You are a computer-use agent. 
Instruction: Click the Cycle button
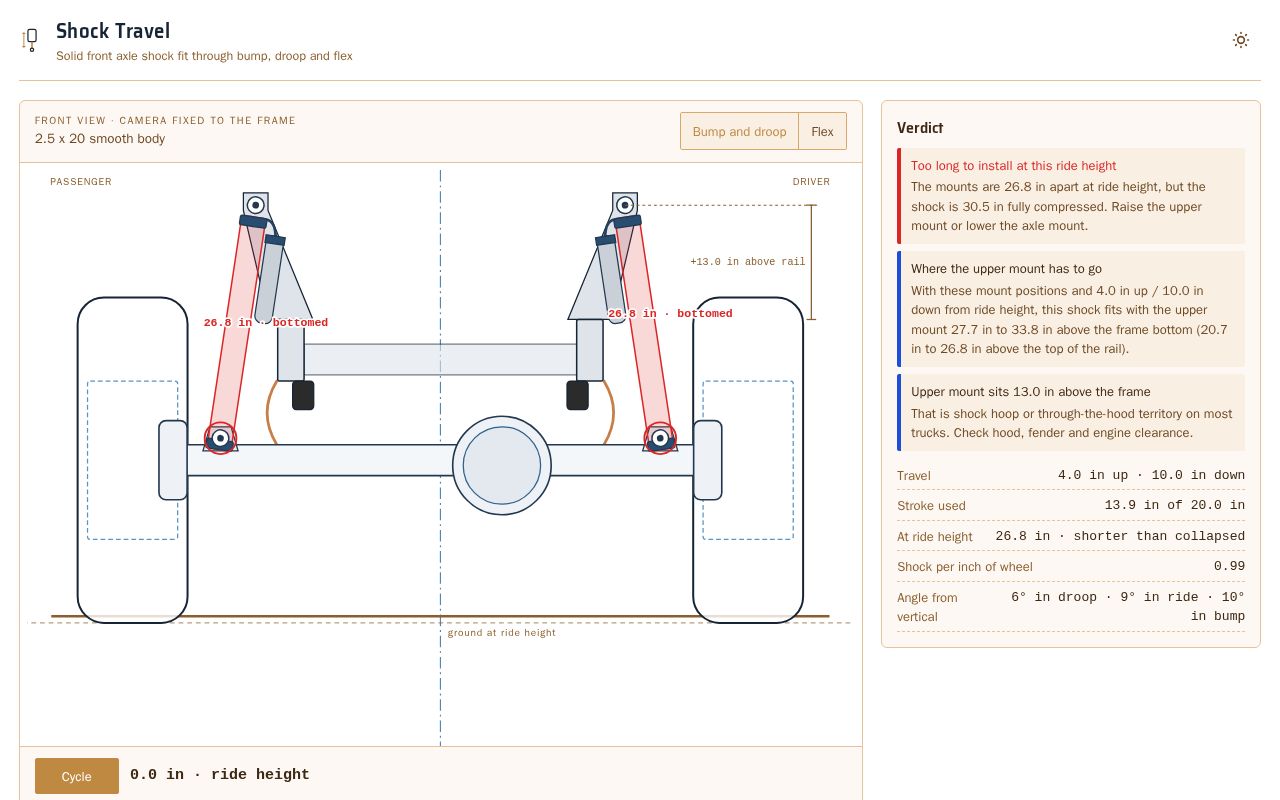pos(77,776)
